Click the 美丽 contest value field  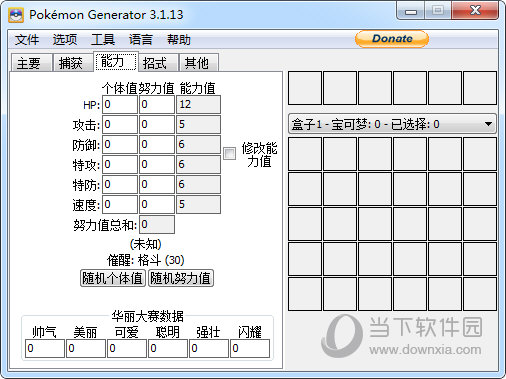pyautogui.click(x=86, y=349)
